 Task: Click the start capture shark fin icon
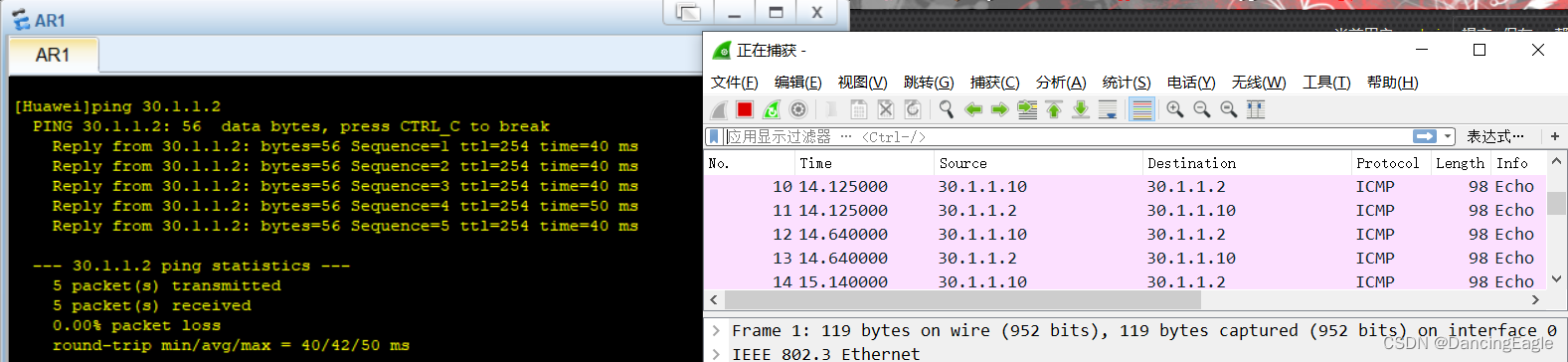point(720,109)
